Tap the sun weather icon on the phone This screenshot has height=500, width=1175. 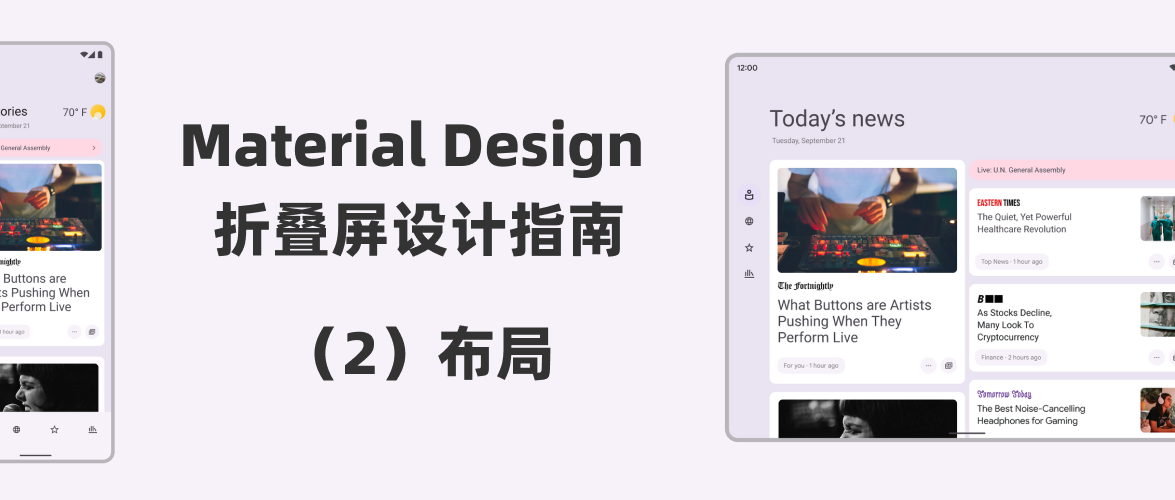(x=97, y=112)
